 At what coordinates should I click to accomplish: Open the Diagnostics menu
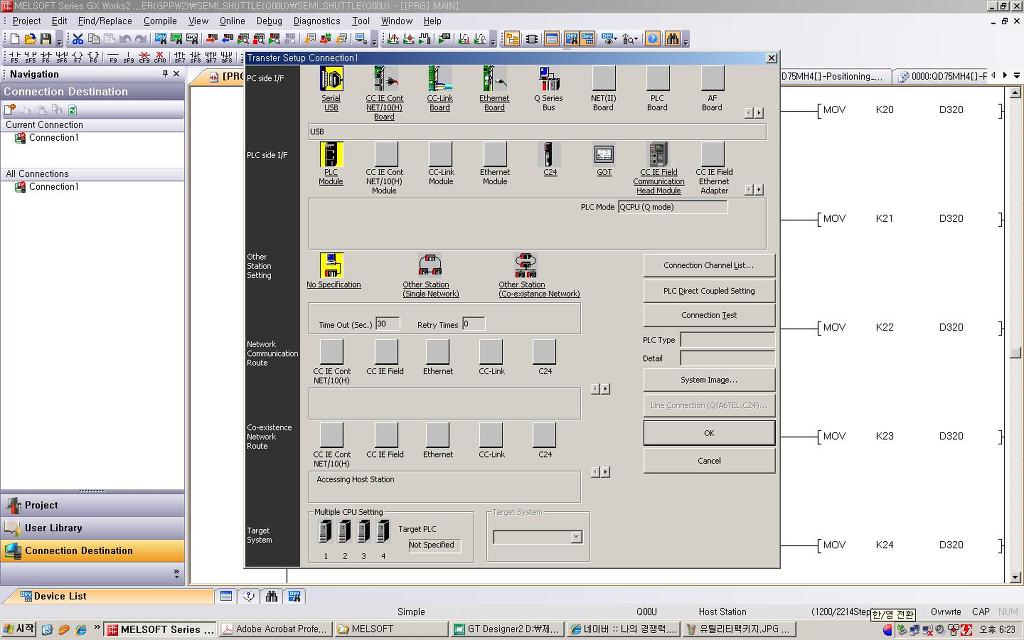[317, 21]
